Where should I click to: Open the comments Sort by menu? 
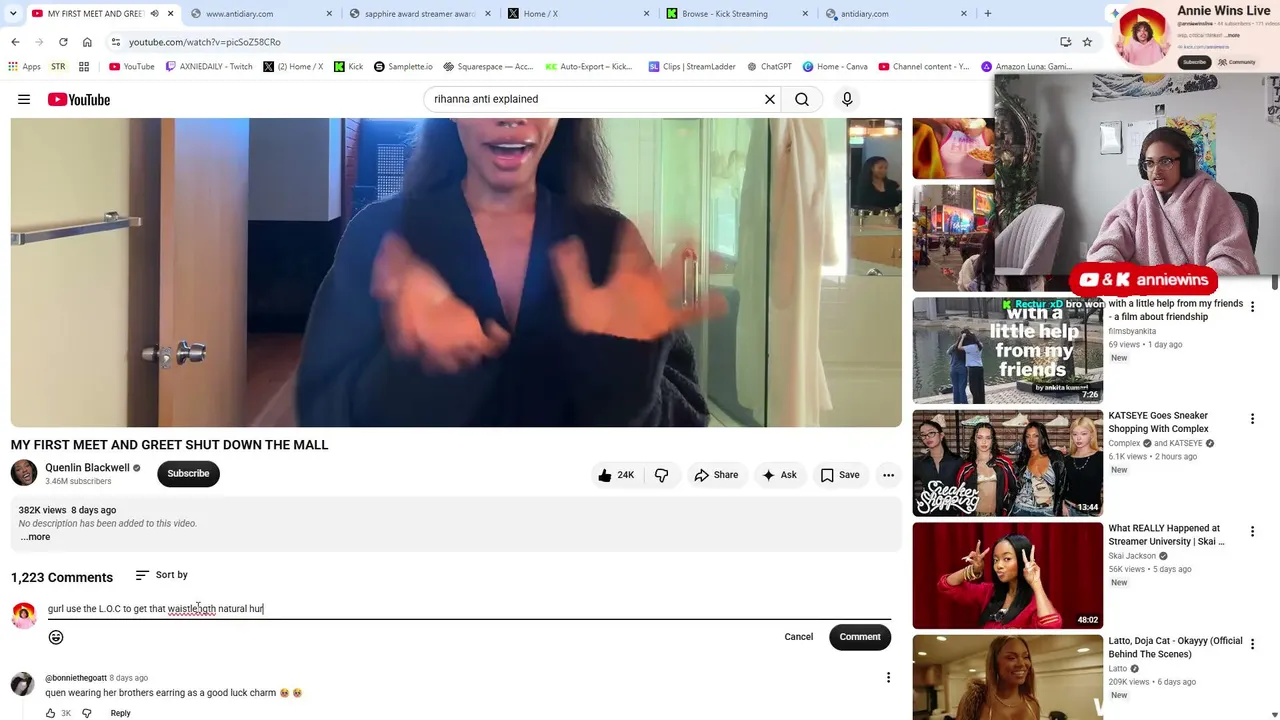point(161,575)
